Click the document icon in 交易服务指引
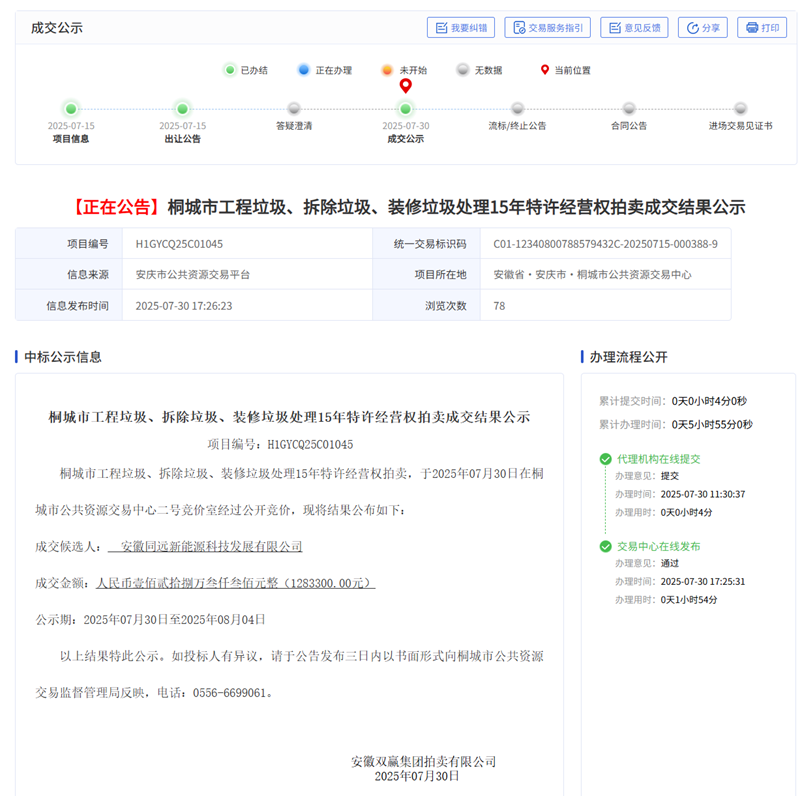Image resolution: width=800 pixels, height=796 pixels. pos(519,28)
